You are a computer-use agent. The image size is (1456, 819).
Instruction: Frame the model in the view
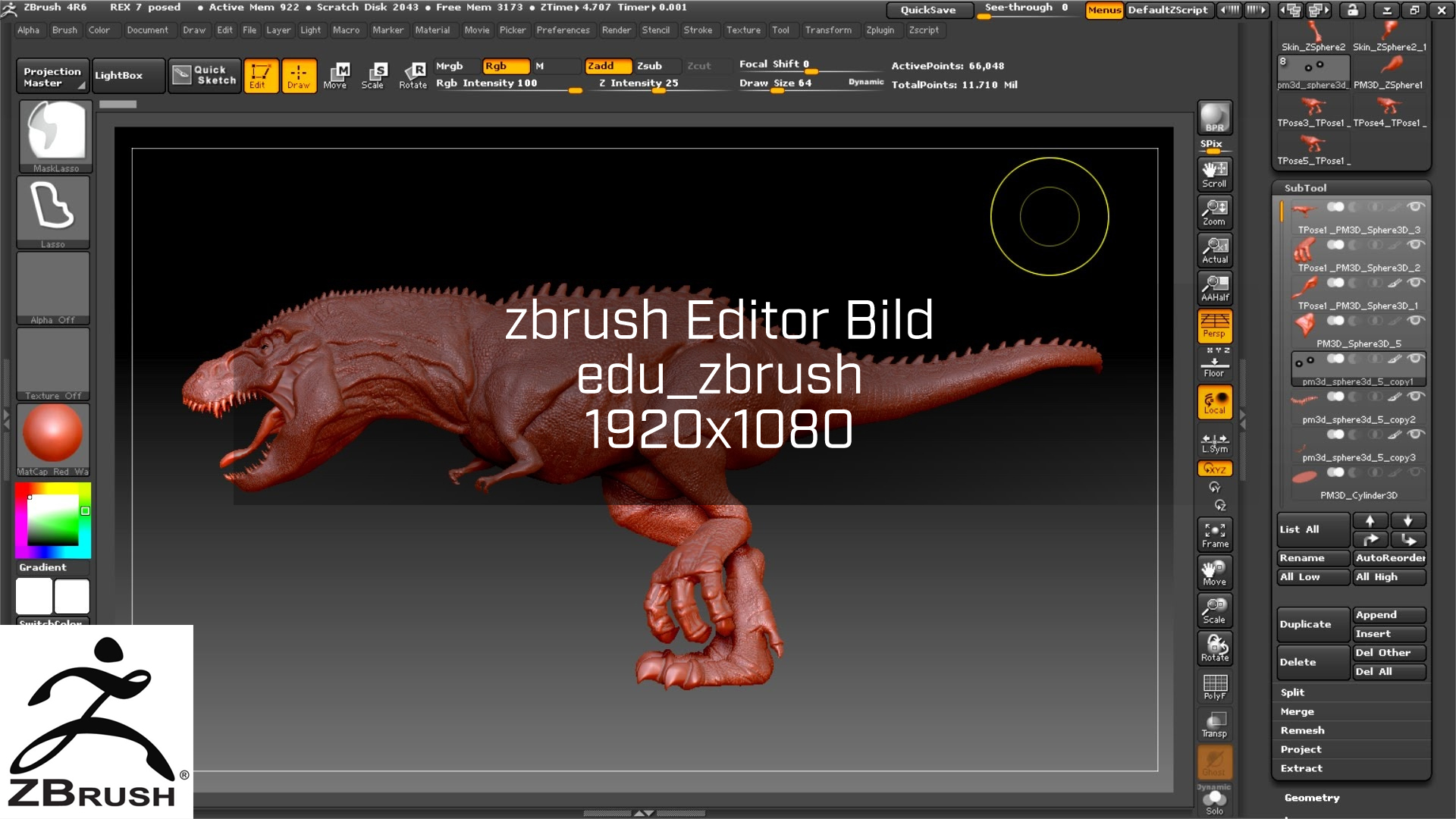(1214, 535)
